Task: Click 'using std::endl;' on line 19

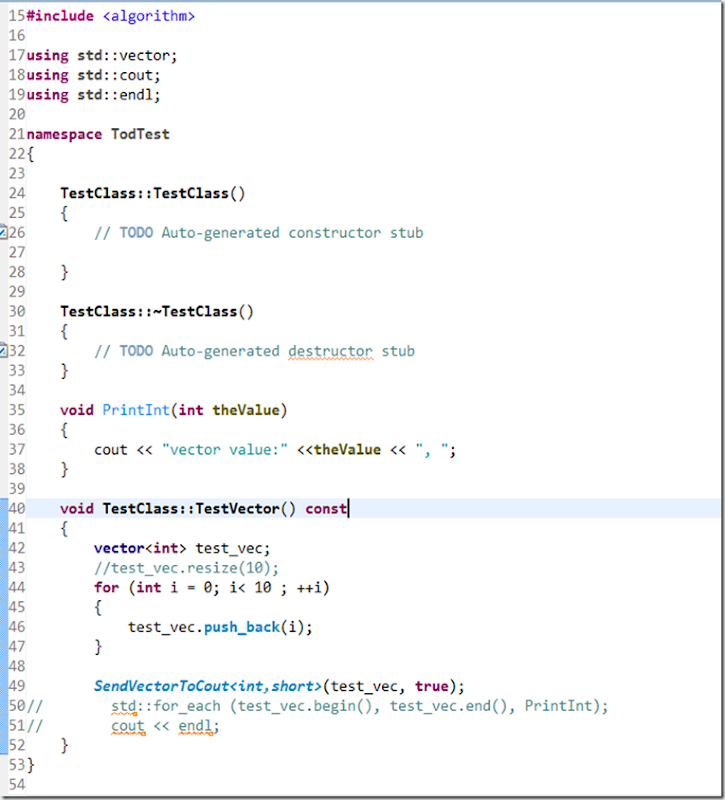Action: click(93, 95)
